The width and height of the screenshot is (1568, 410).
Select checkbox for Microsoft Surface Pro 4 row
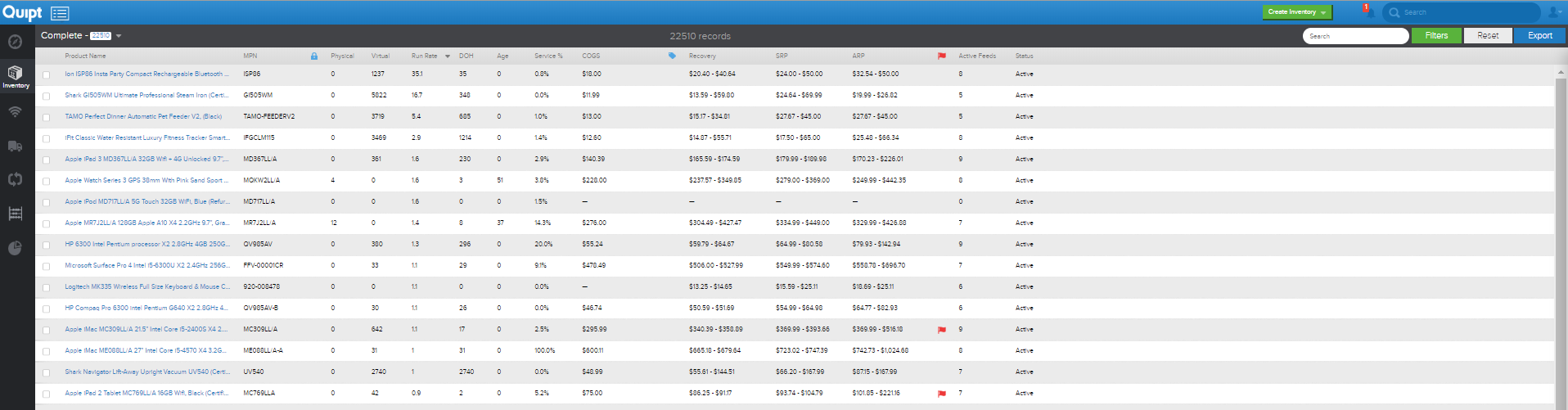tap(46, 266)
